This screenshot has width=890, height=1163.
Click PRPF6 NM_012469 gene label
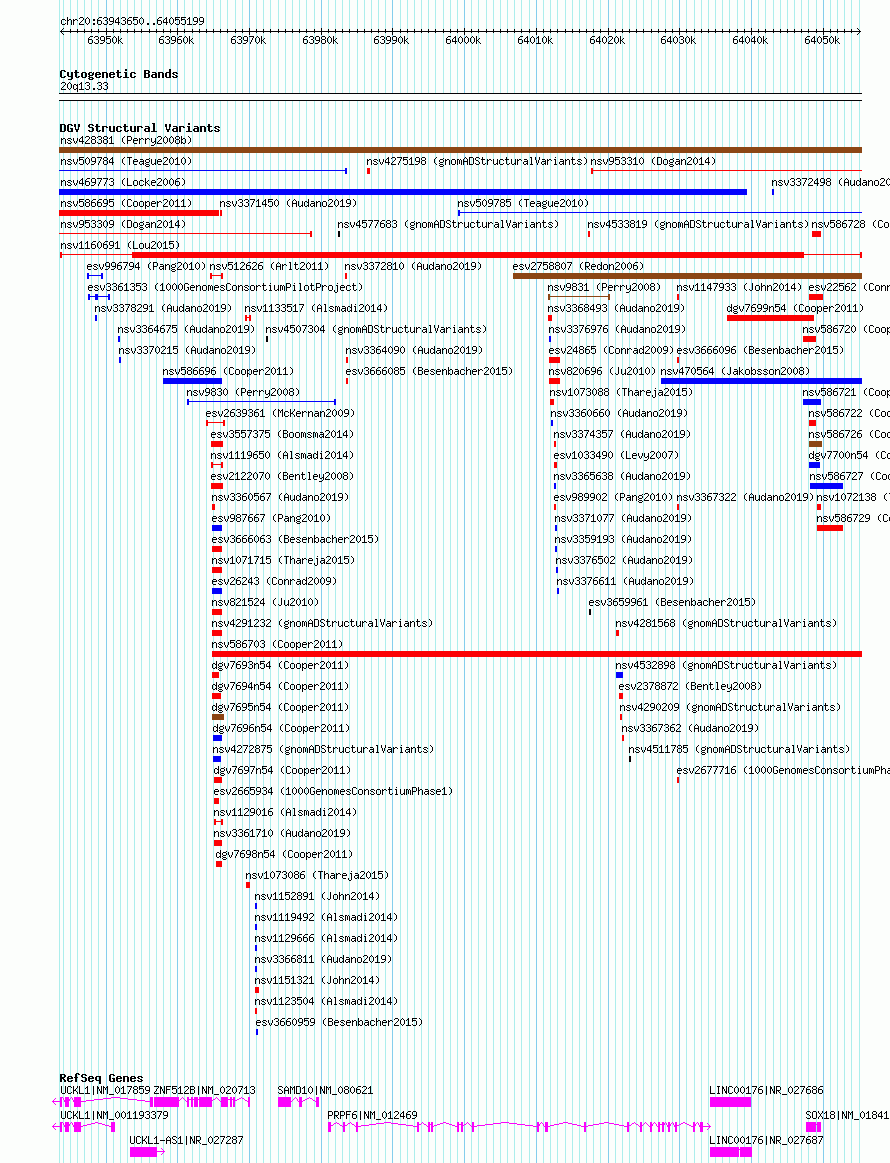372,1116
